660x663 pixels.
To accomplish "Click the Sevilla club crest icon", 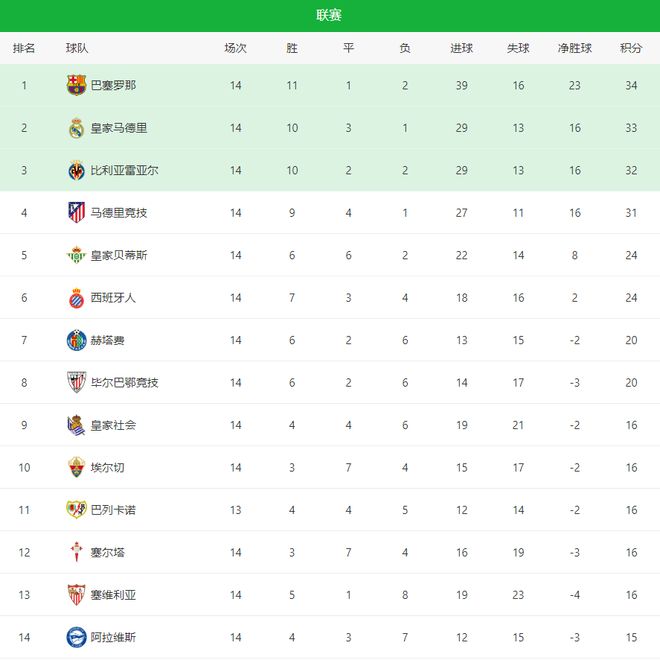I will pos(76,595).
